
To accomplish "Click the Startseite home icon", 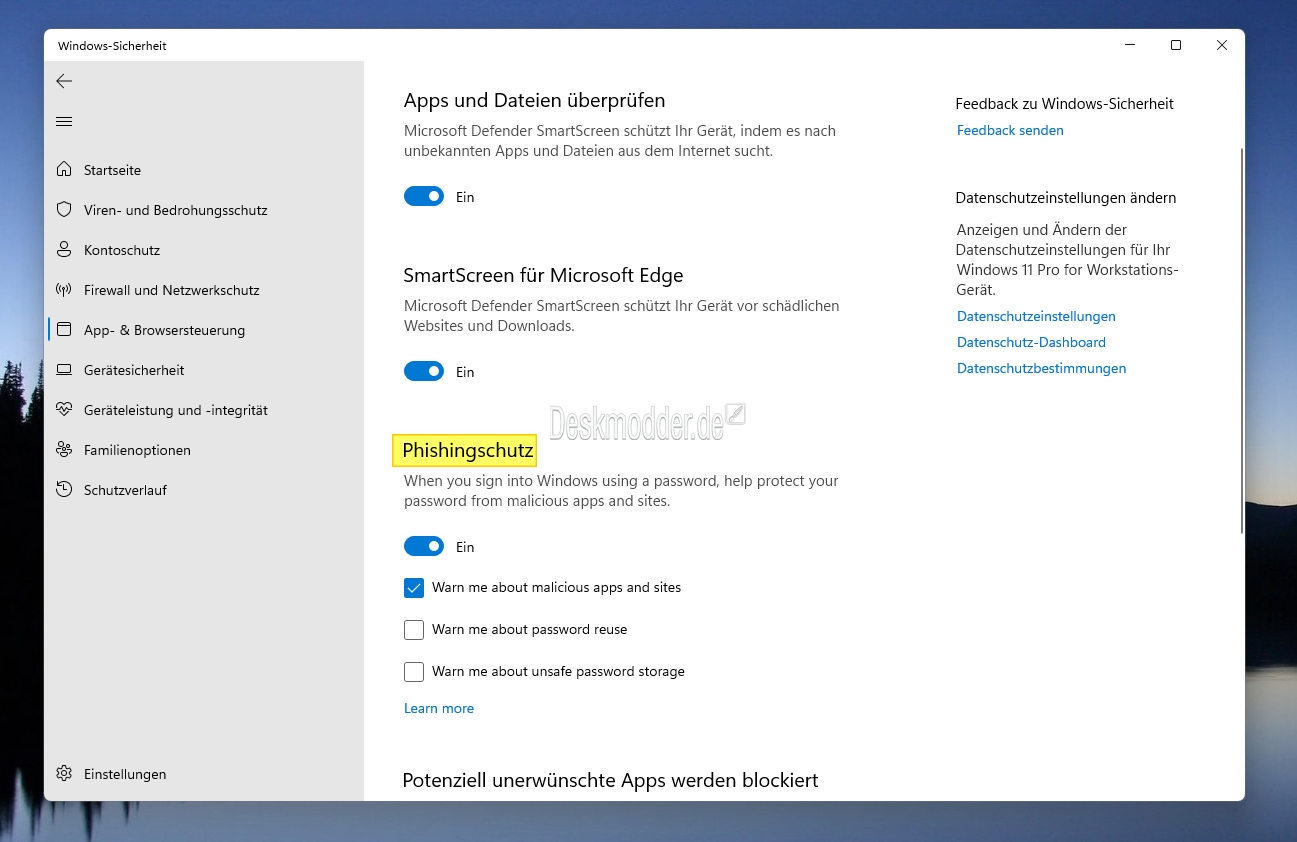I will click(64, 170).
